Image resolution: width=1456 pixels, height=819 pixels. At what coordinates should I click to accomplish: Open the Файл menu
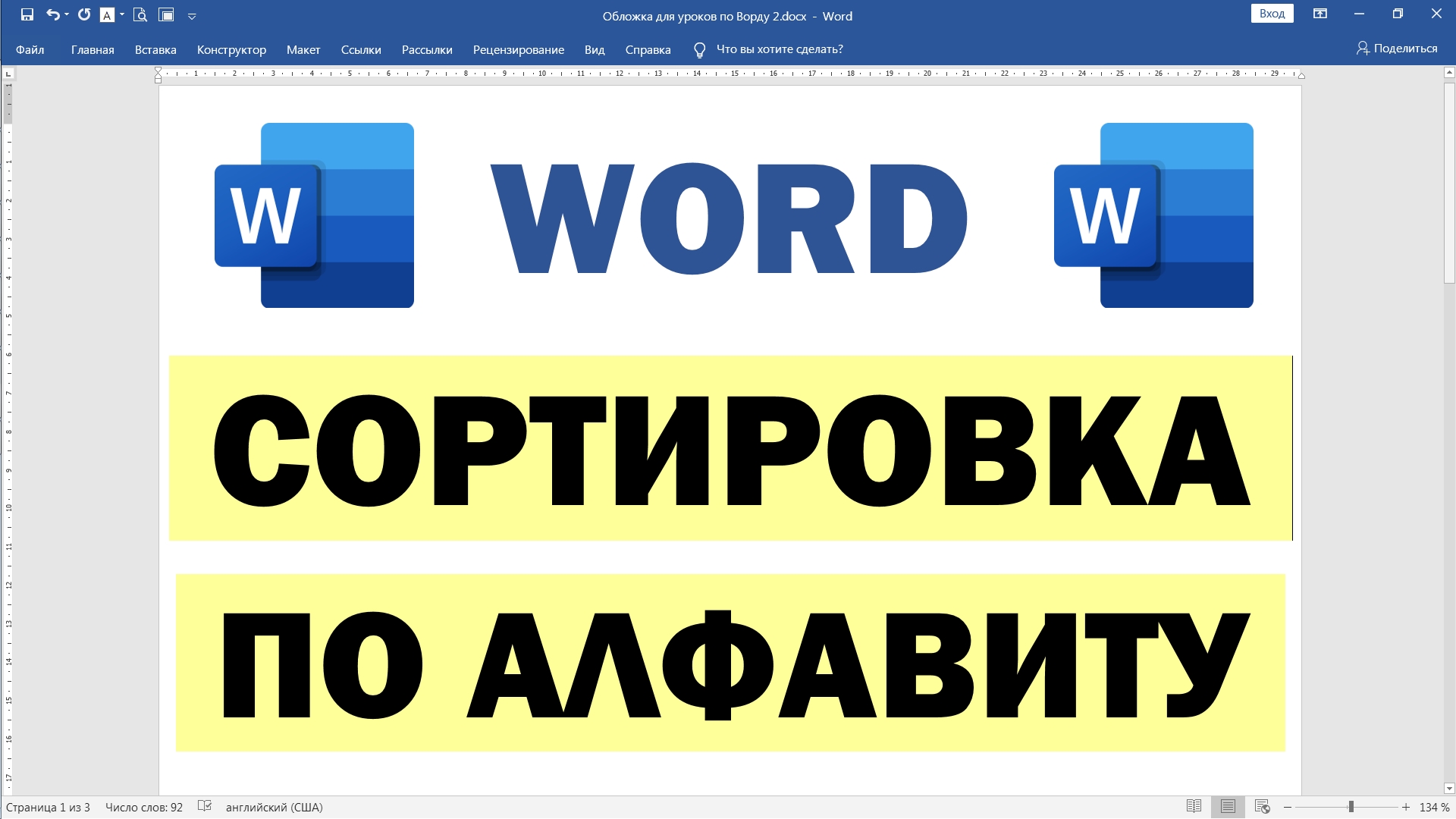pyautogui.click(x=30, y=49)
